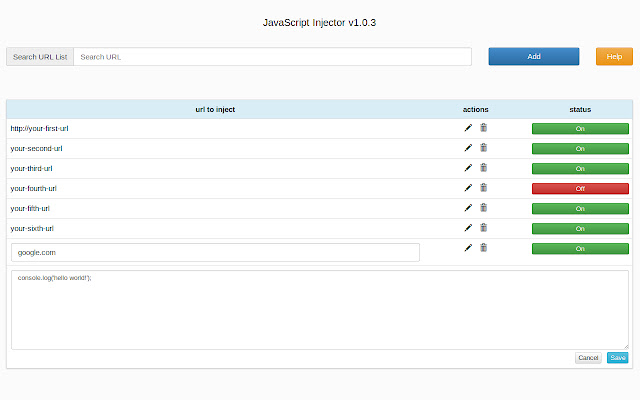Cancel editing the google.com script
The width and height of the screenshot is (640, 400).
tap(588, 358)
